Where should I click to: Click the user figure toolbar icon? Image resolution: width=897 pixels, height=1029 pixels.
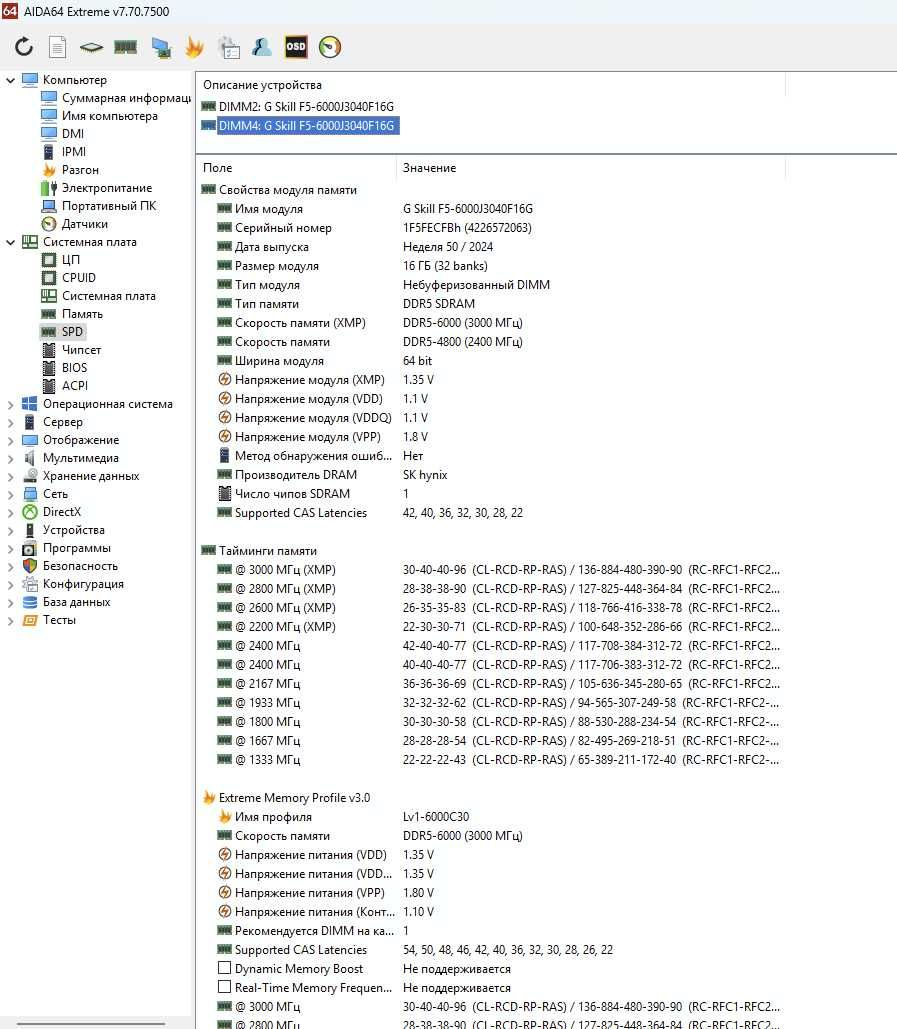point(262,47)
